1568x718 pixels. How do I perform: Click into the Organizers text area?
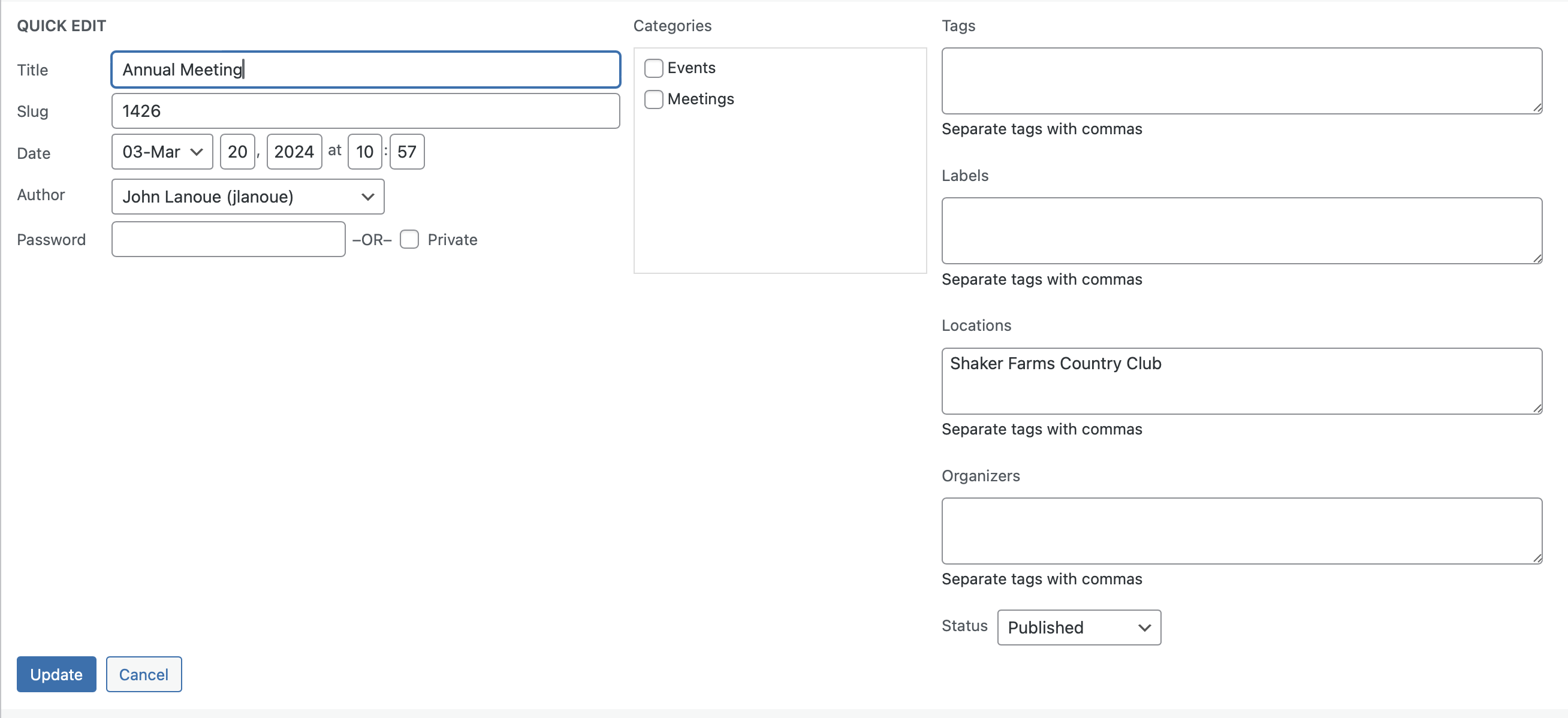tap(1241, 531)
